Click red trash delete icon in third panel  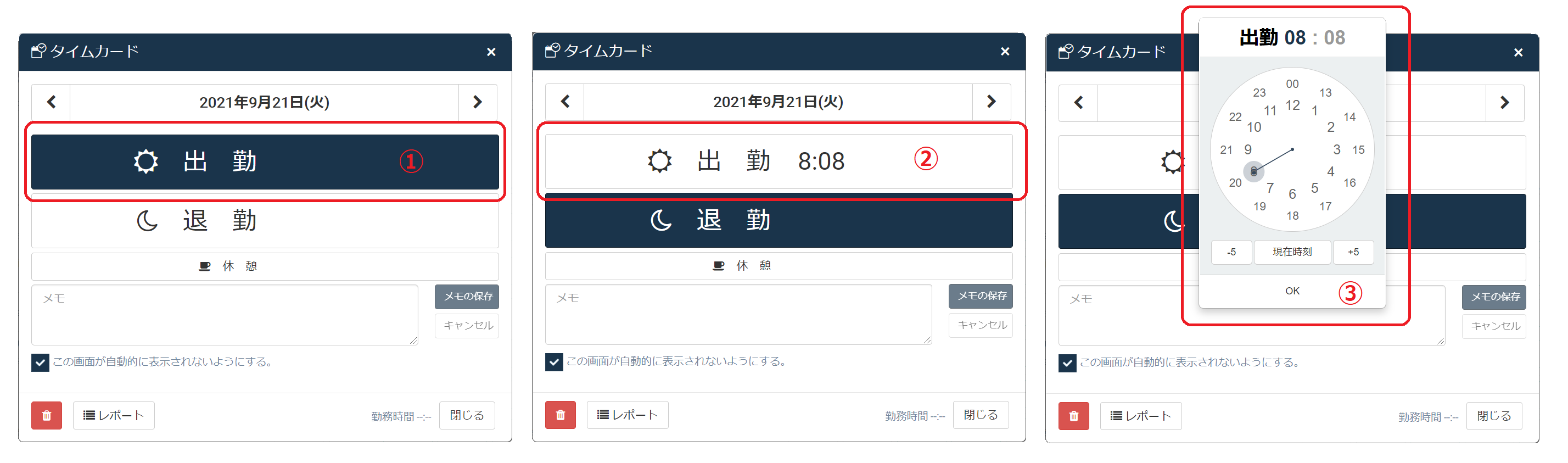[1074, 416]
